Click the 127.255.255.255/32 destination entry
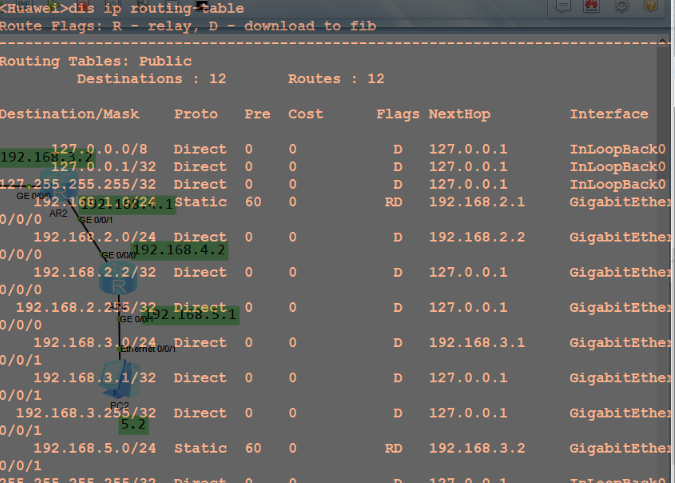This screenshot has height=483, width=675. tap(78, 185)
